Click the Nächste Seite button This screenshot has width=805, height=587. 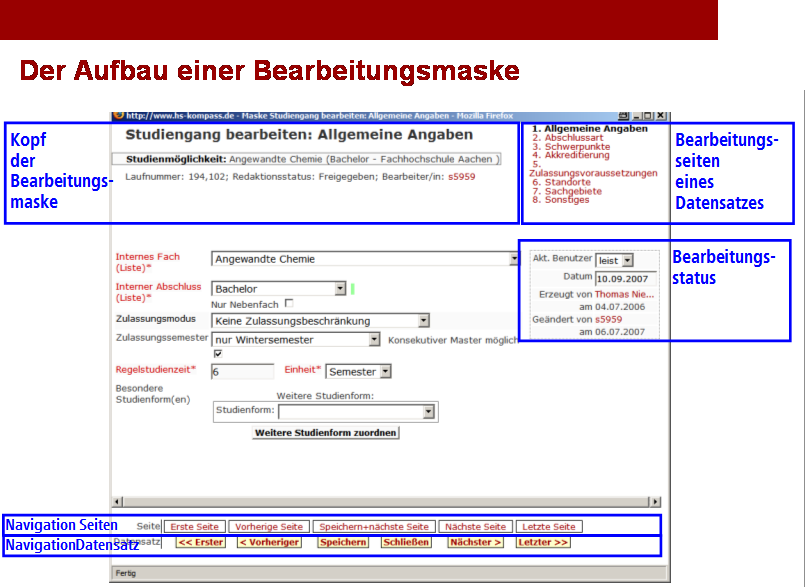(475, 526)
